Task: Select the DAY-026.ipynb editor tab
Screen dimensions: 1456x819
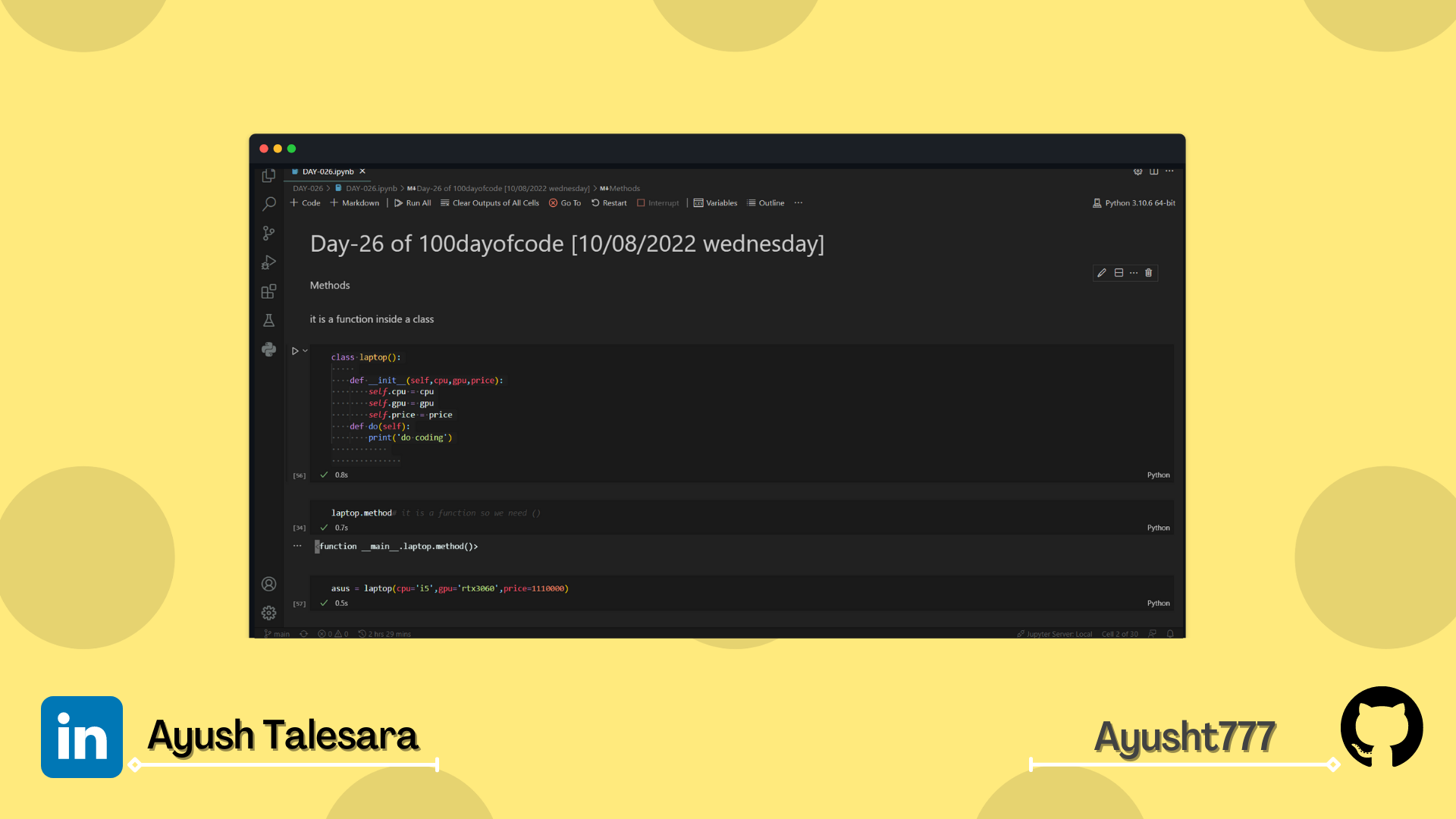Action: pyautogui.click(x=328, y=171)
